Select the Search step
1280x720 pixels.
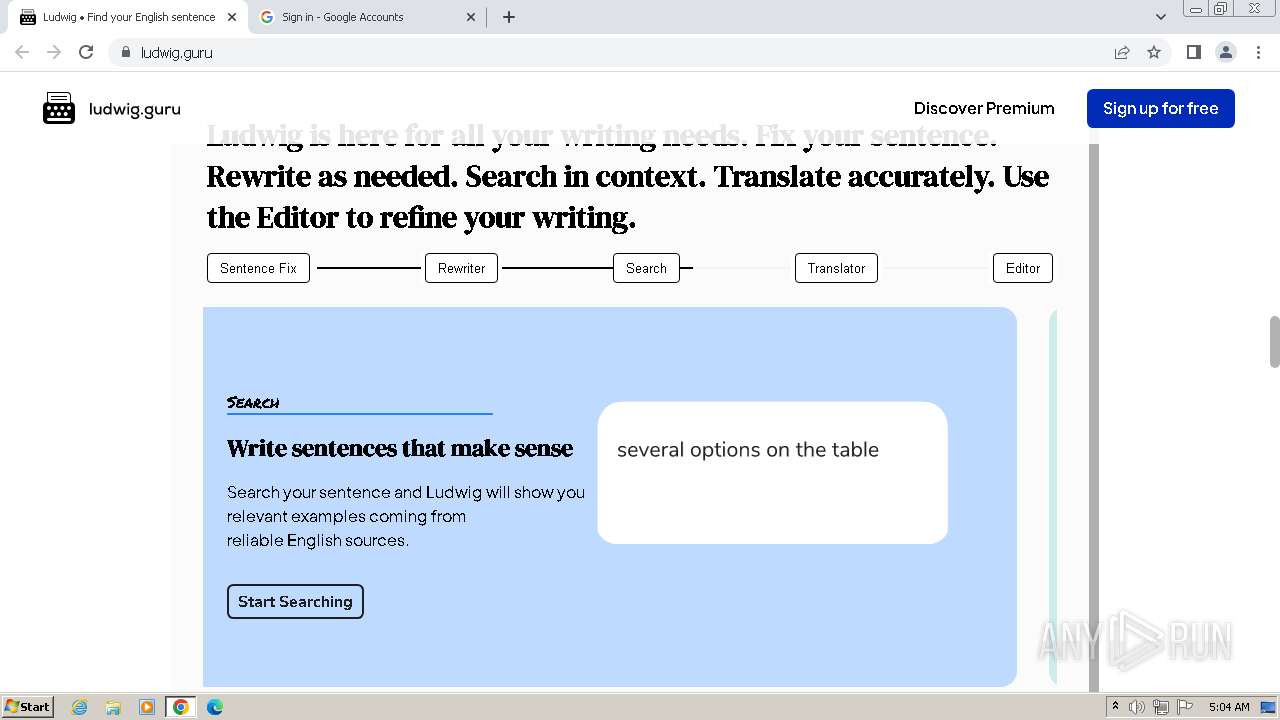(x=646, y=268)
